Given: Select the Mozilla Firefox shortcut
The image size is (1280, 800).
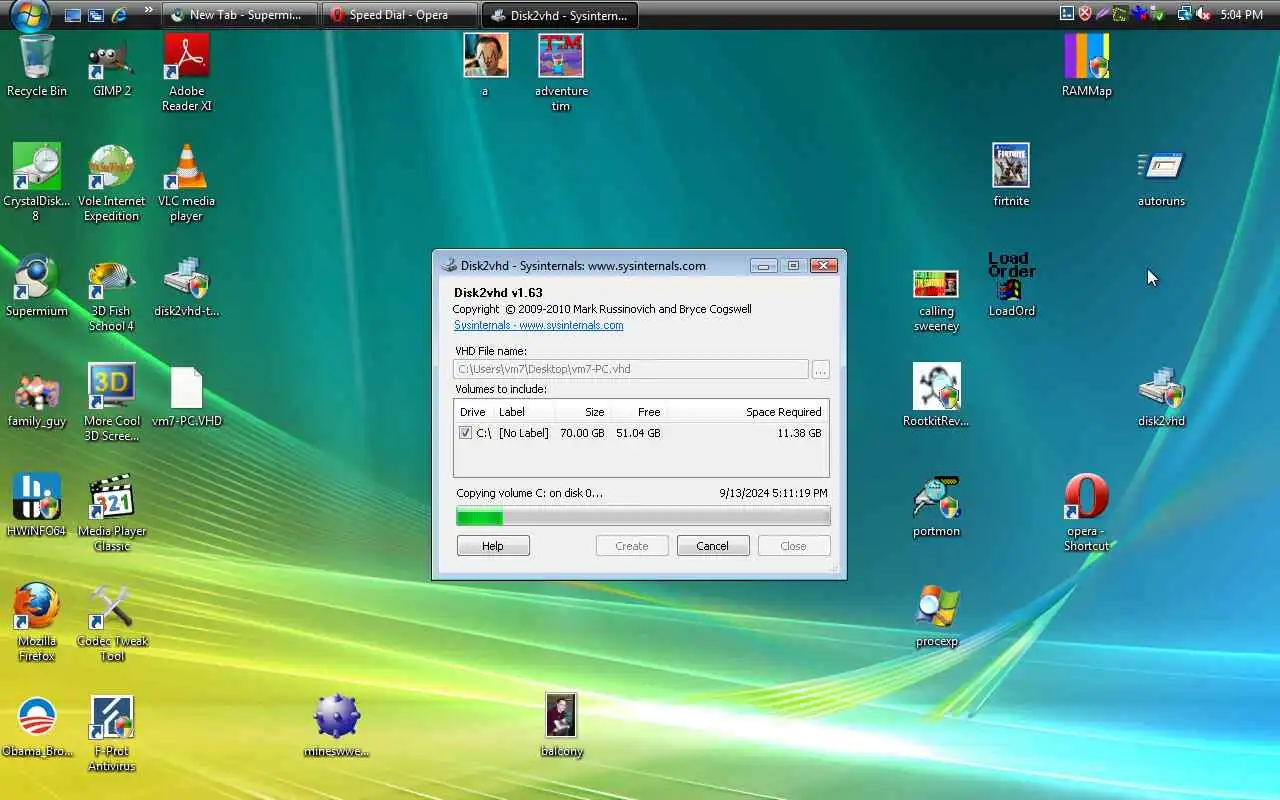Looking at the screenshot, I should 37,623.
